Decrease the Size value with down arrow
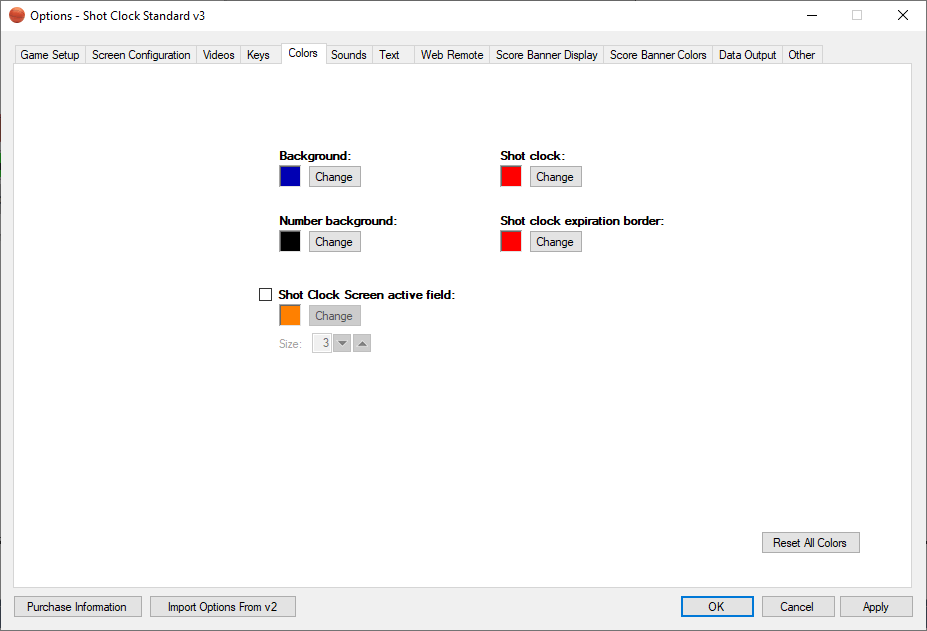Viewport: 927px width, 631px height. [x=342, y=344]
